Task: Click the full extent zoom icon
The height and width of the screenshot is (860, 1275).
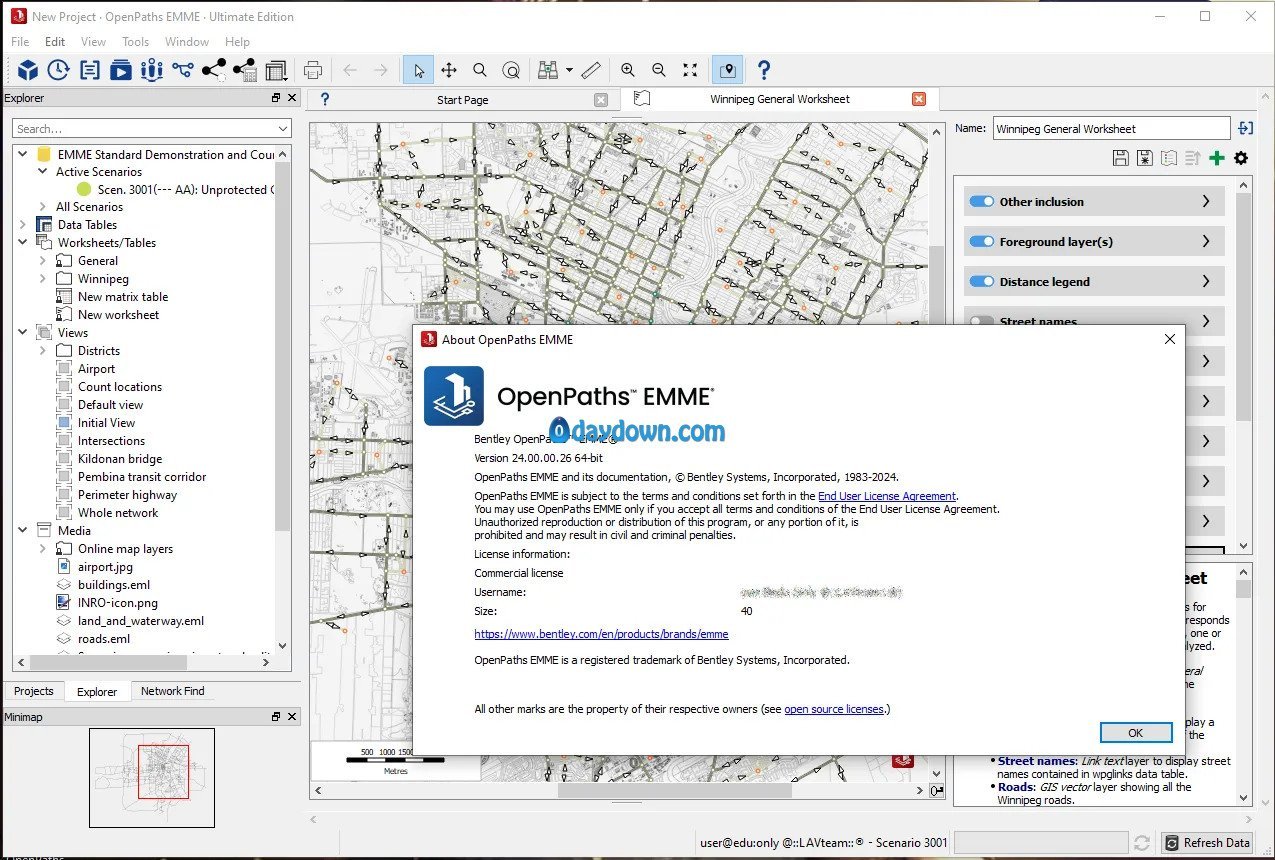Action: coord(690,70)
